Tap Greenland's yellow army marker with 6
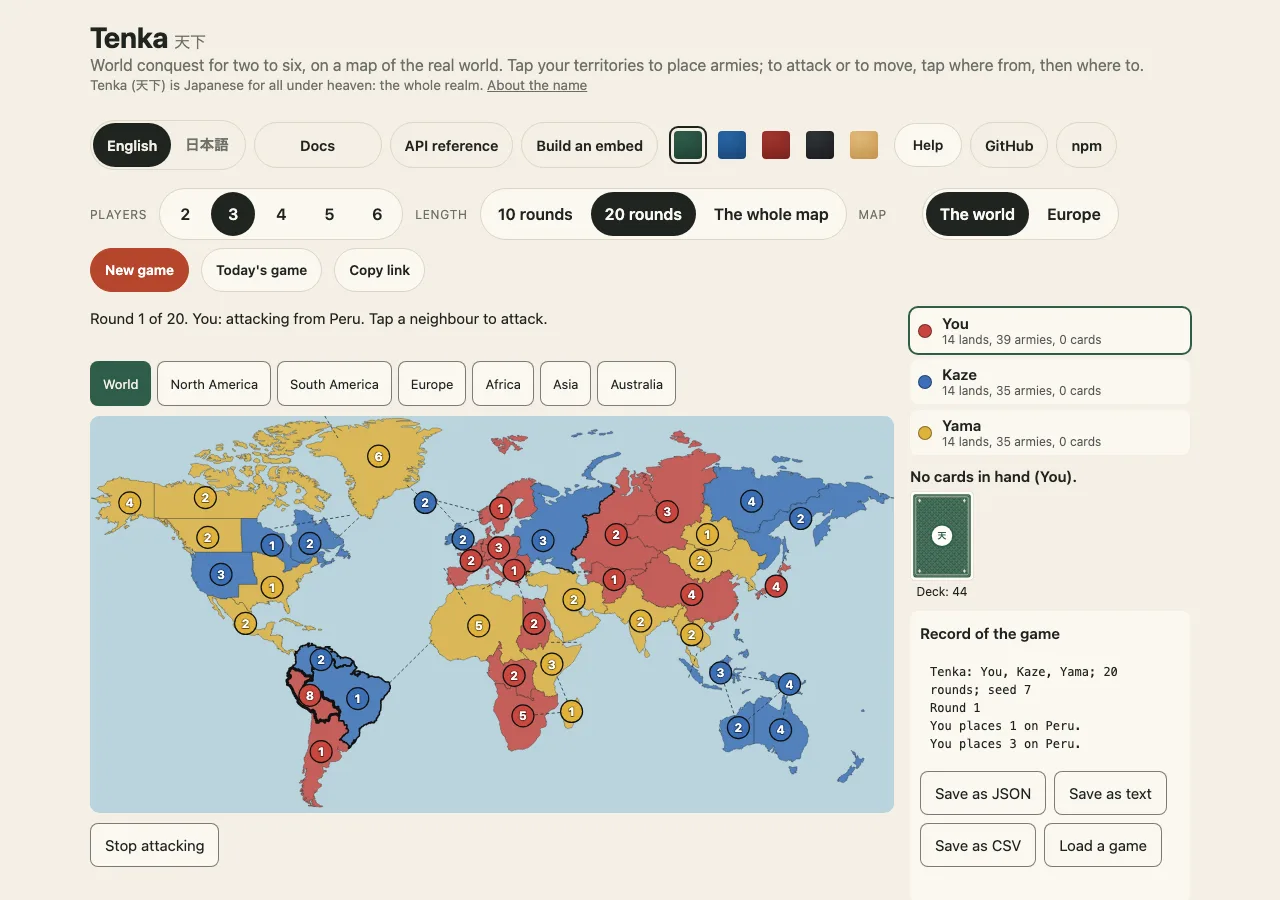This screenshot has width=1280, height=900. coord(377,456)
